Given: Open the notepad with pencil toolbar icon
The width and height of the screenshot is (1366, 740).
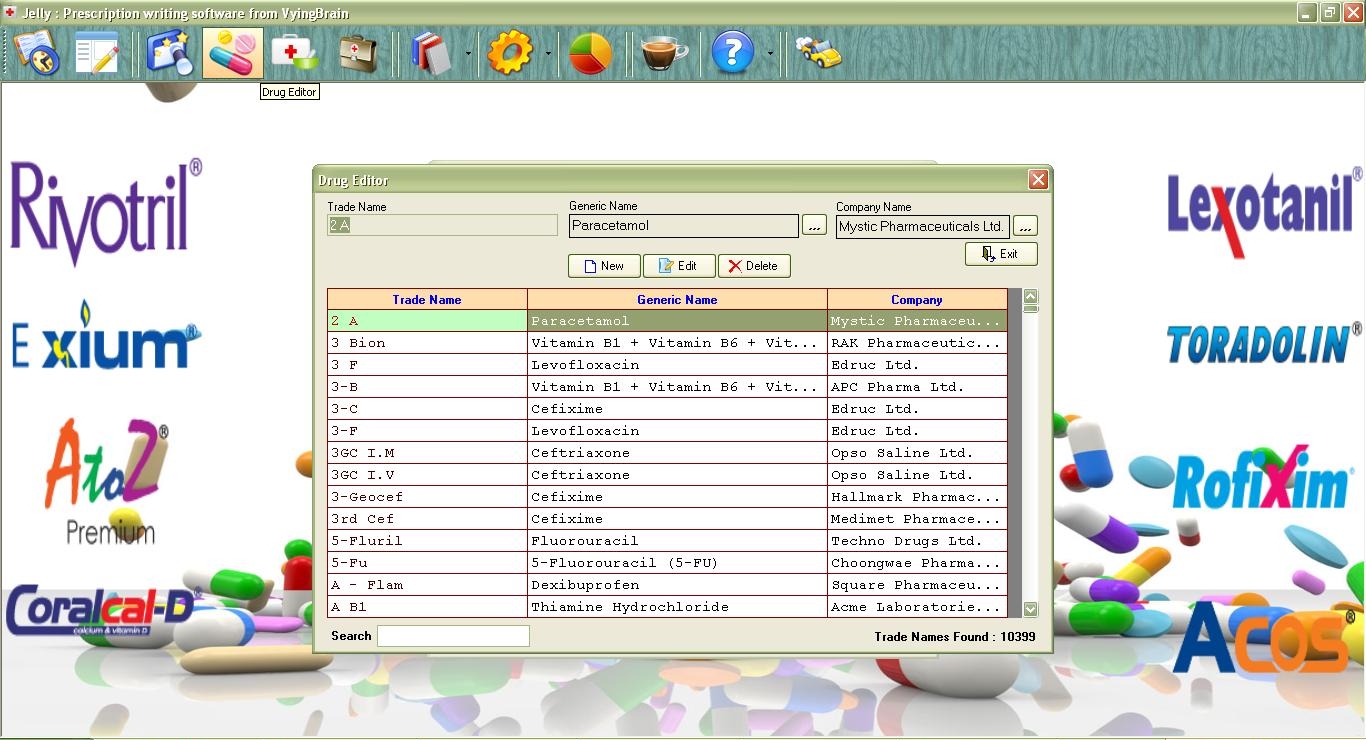Looking at the screenshot, I should click(97, 53).
